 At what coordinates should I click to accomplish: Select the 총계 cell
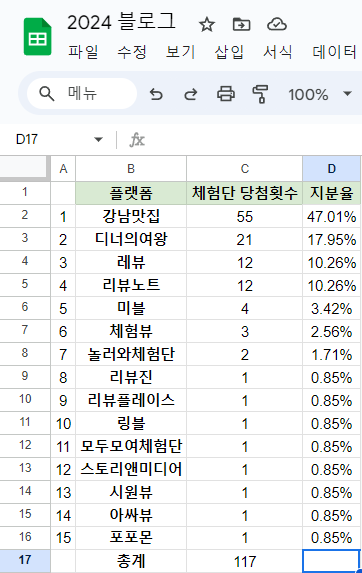(131, 561)
